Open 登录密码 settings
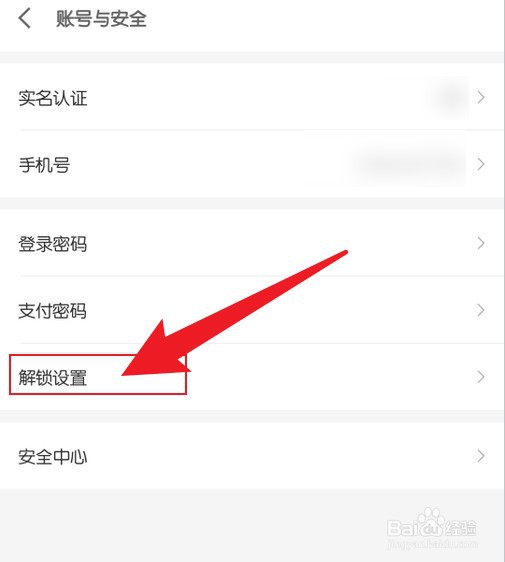 tap(252, 243)
